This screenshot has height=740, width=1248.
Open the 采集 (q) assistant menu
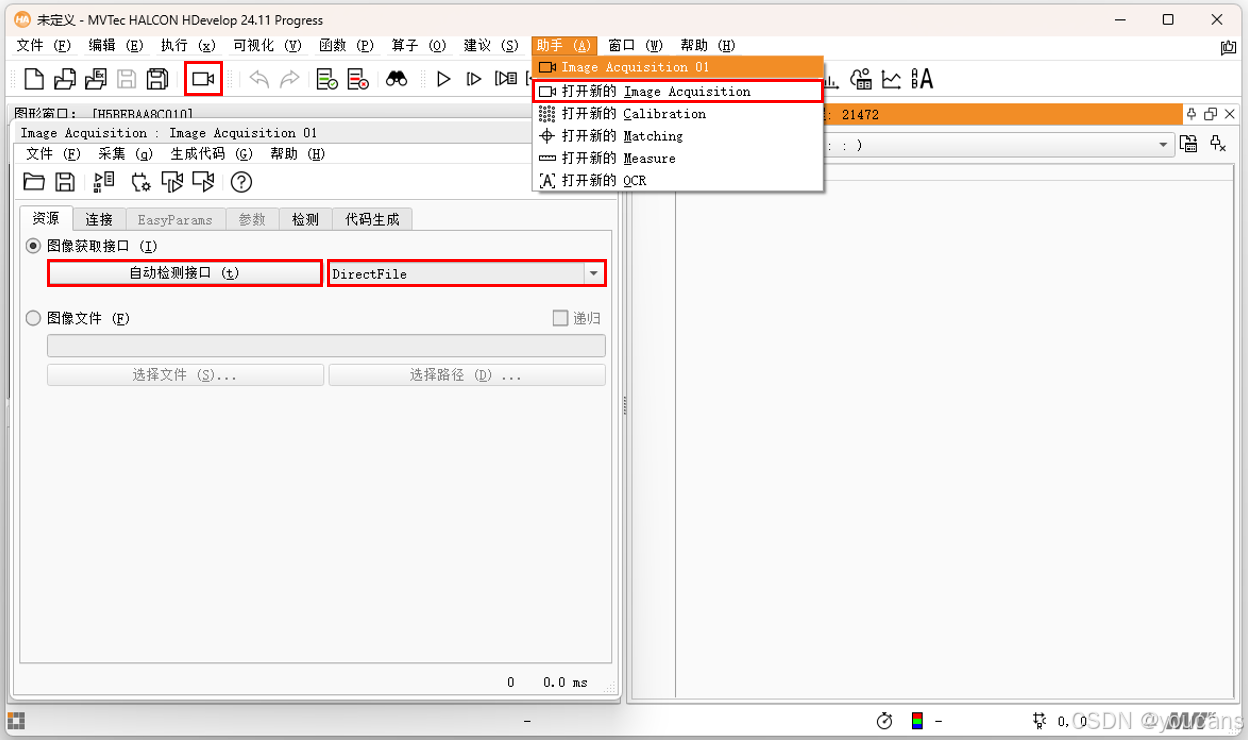[x=125, y=154]
